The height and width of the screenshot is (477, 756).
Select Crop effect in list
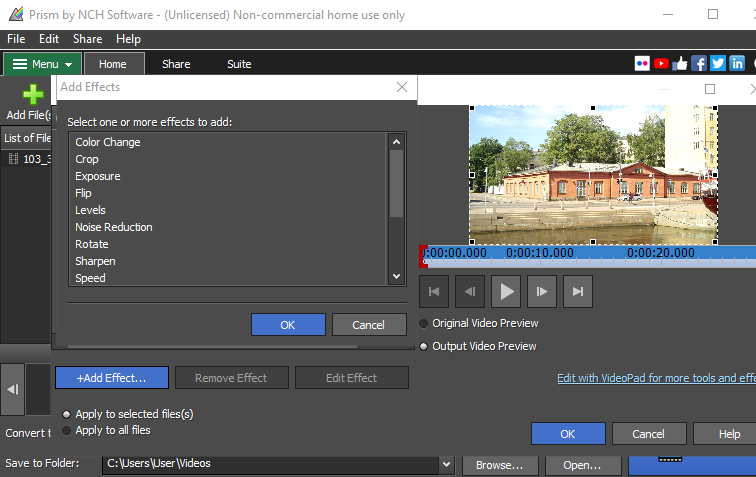[87, 159]
